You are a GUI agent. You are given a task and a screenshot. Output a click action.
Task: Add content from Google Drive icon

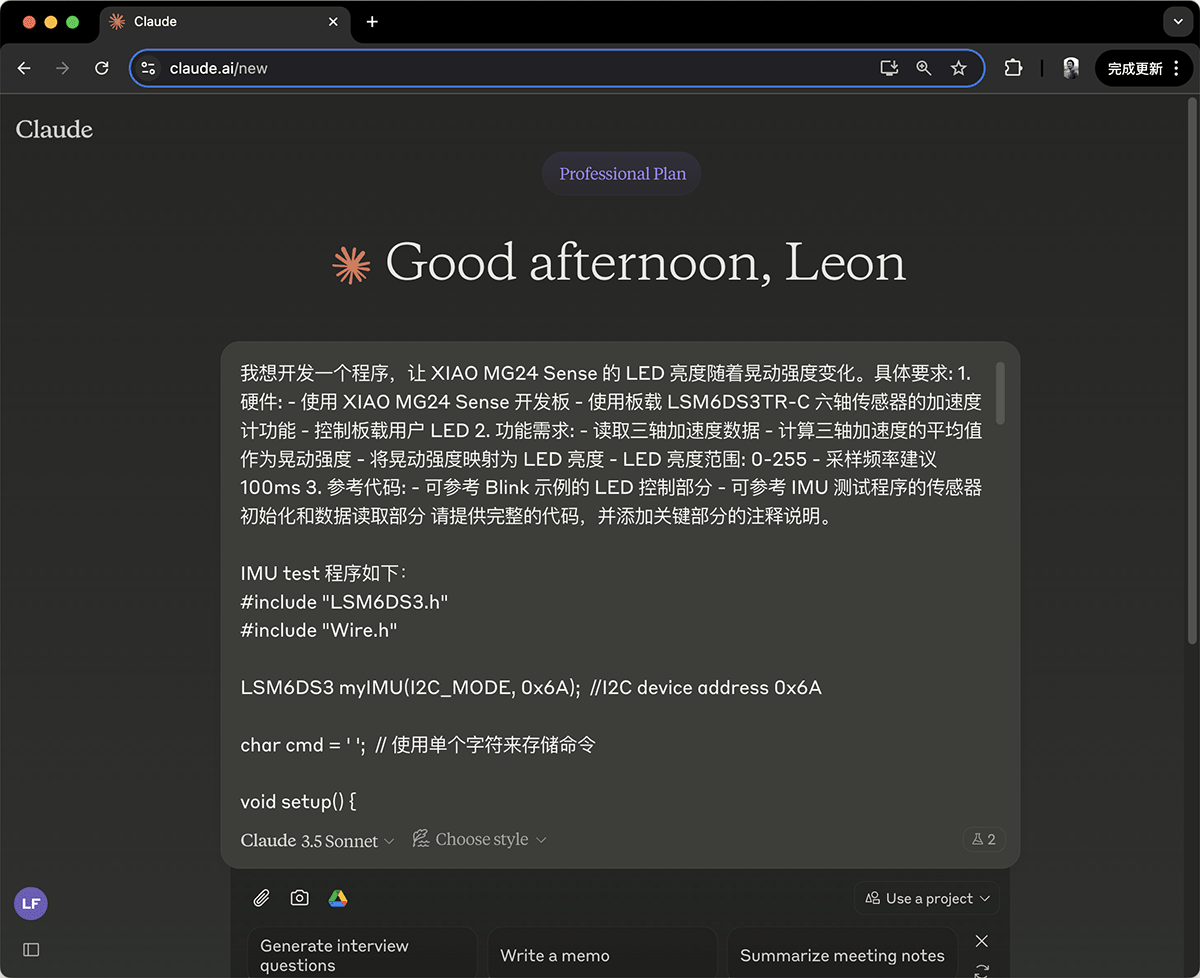point(338,898)
